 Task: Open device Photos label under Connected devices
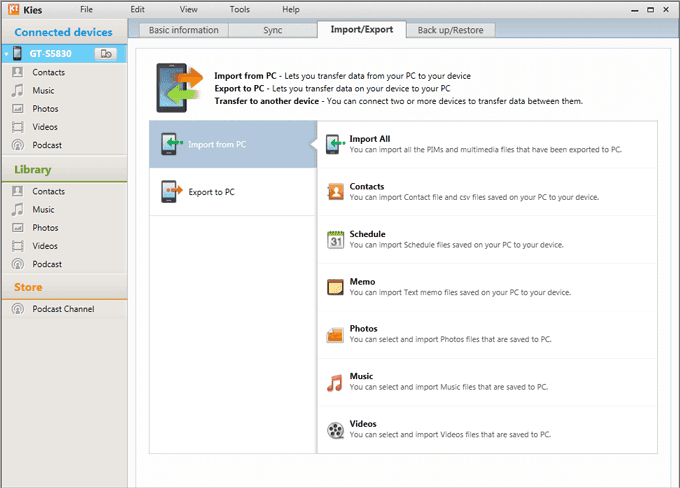click(x=45, y=109)
